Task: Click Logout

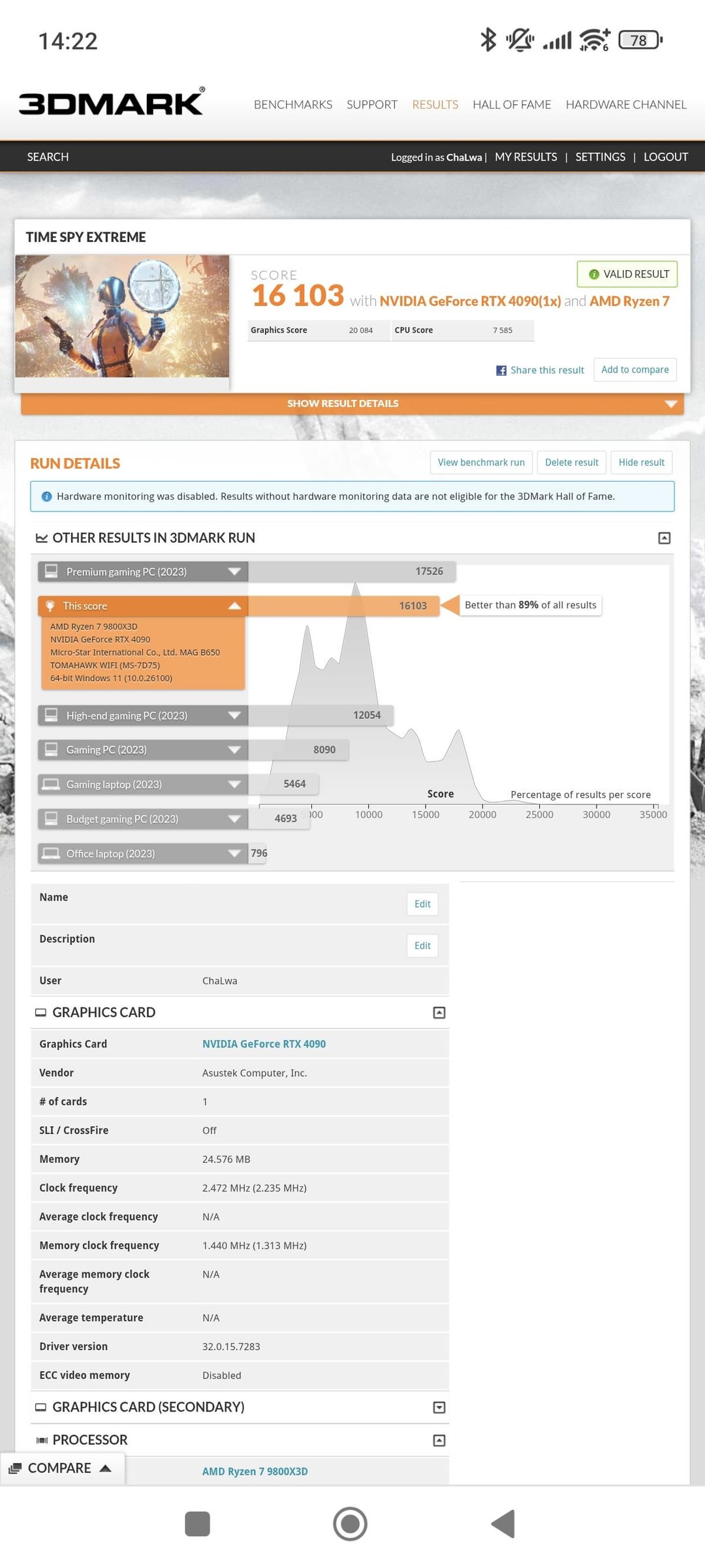Action: coord(666,157)
